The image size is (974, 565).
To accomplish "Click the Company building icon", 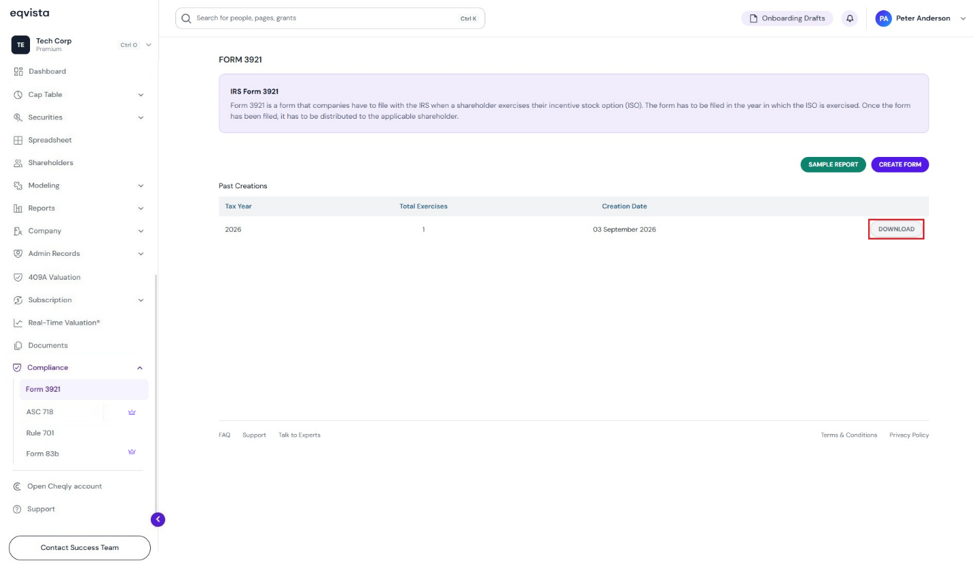I will click(18, 231).
